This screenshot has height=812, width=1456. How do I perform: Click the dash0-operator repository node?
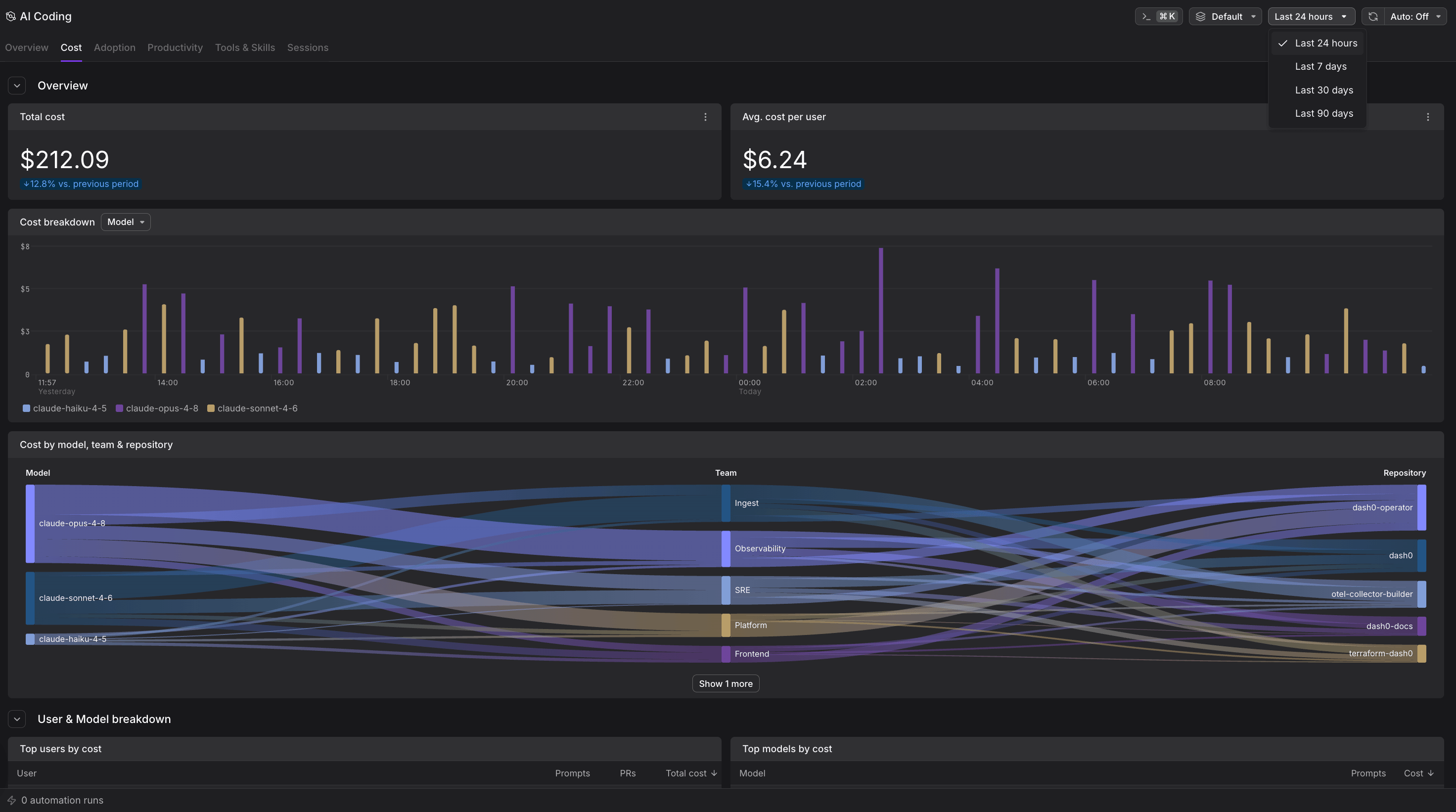pyautogui.click(x=1421, y=507)
